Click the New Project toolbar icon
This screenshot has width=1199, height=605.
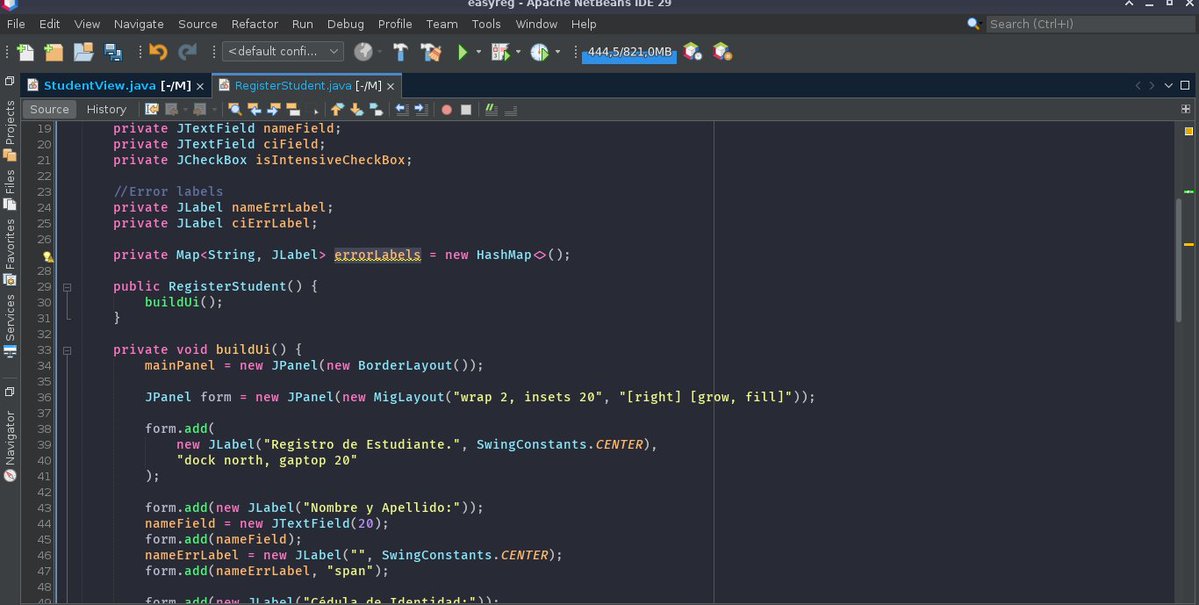(x=54, y=52)
